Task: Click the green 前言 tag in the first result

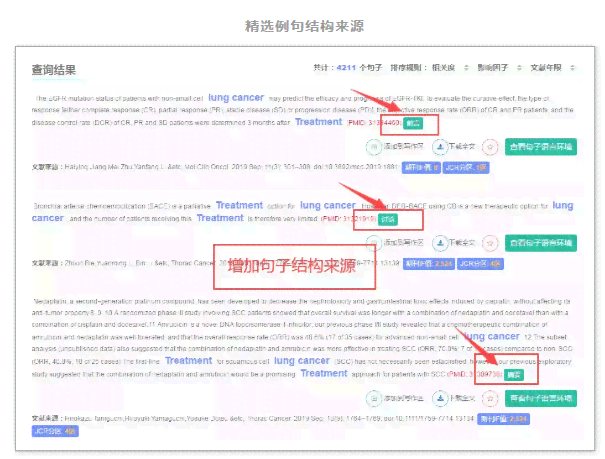Action: [x=413, y=123]
